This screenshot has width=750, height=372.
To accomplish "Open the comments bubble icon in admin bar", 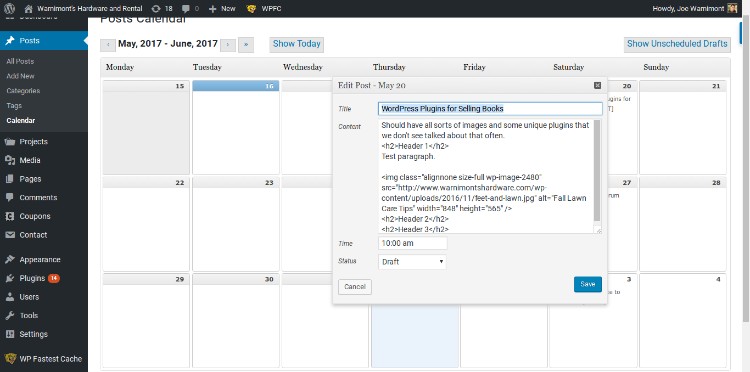I will click(x=186, y=9).
